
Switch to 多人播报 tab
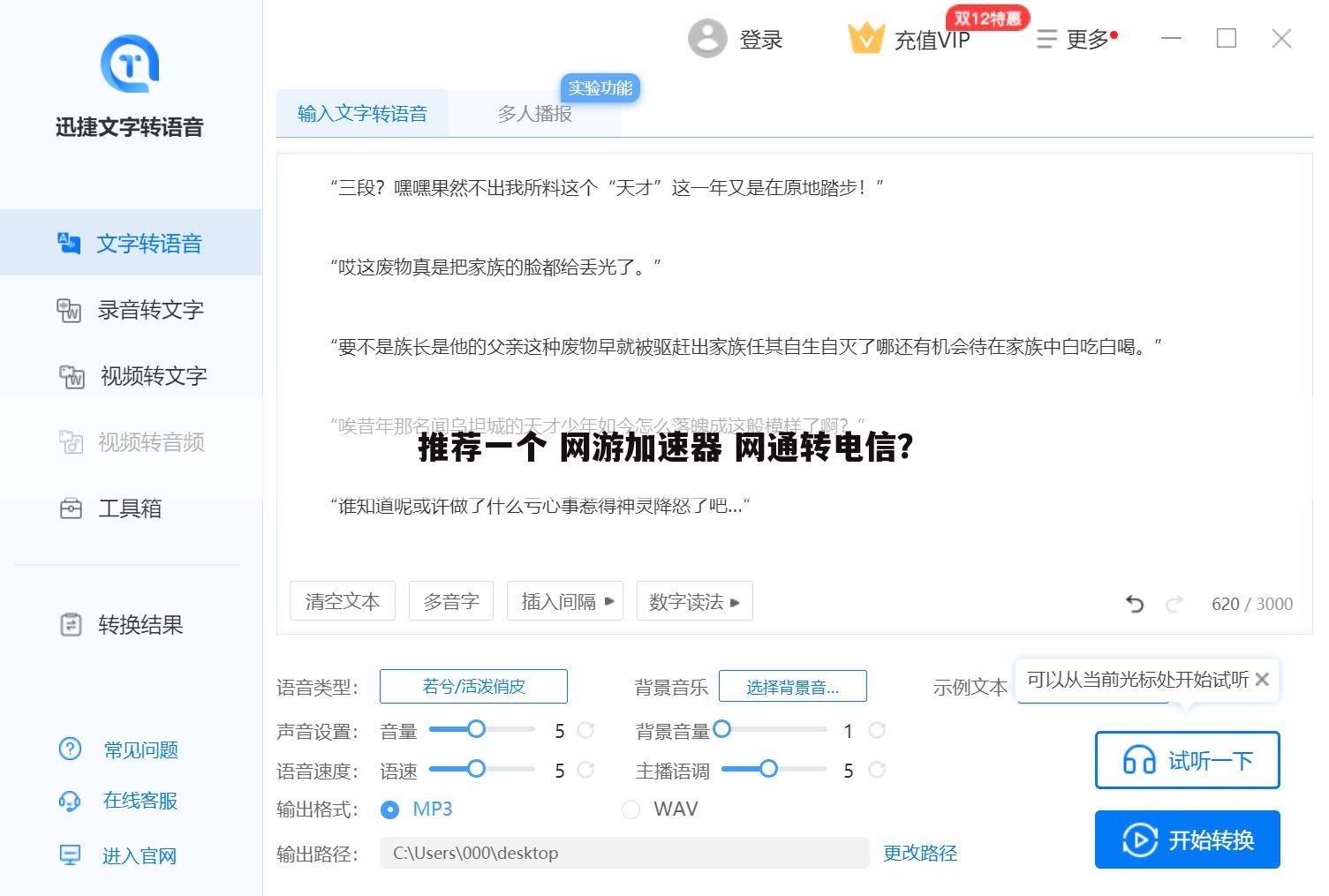534,113
